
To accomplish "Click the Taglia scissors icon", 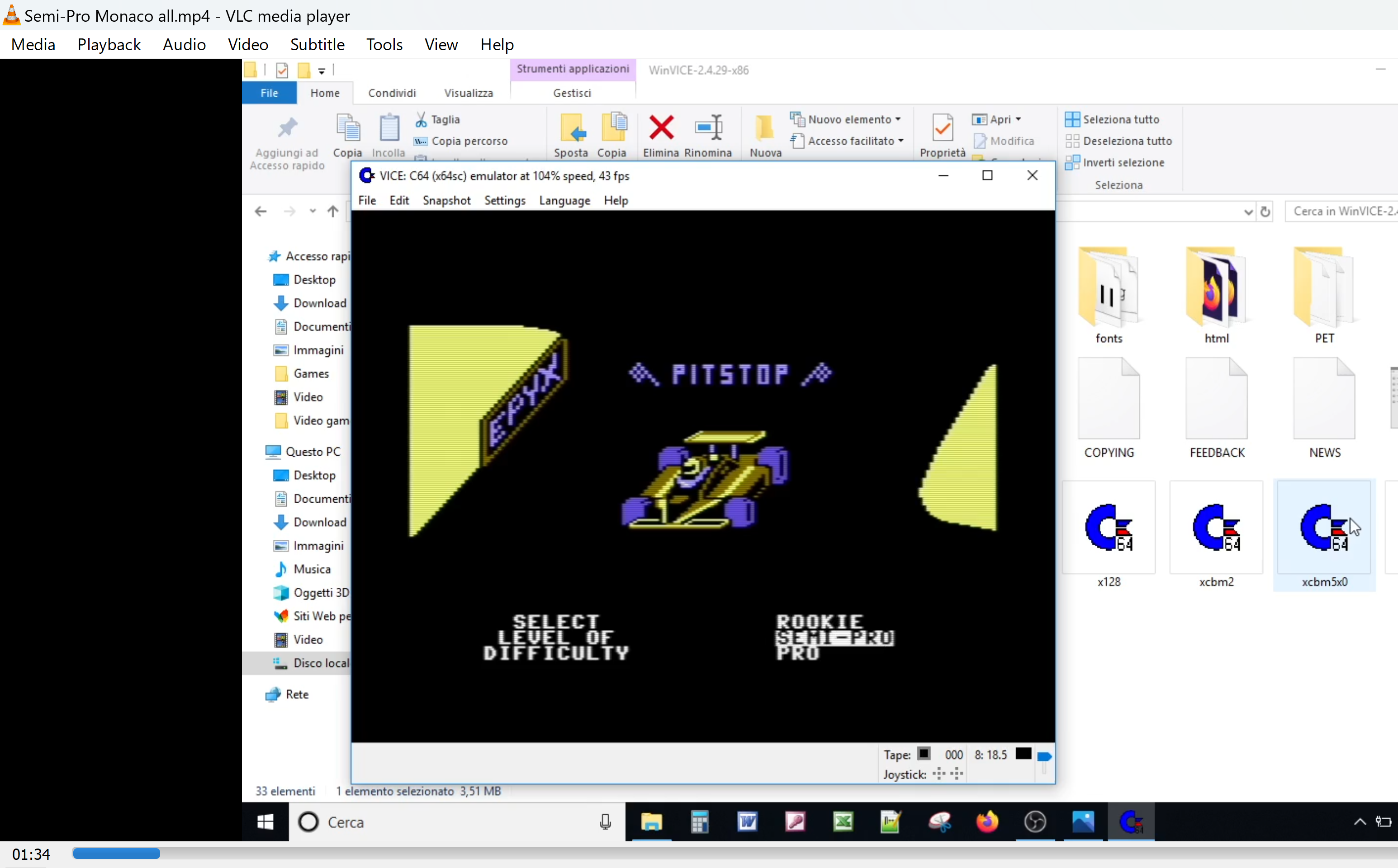I will click(x=421, y=119).
